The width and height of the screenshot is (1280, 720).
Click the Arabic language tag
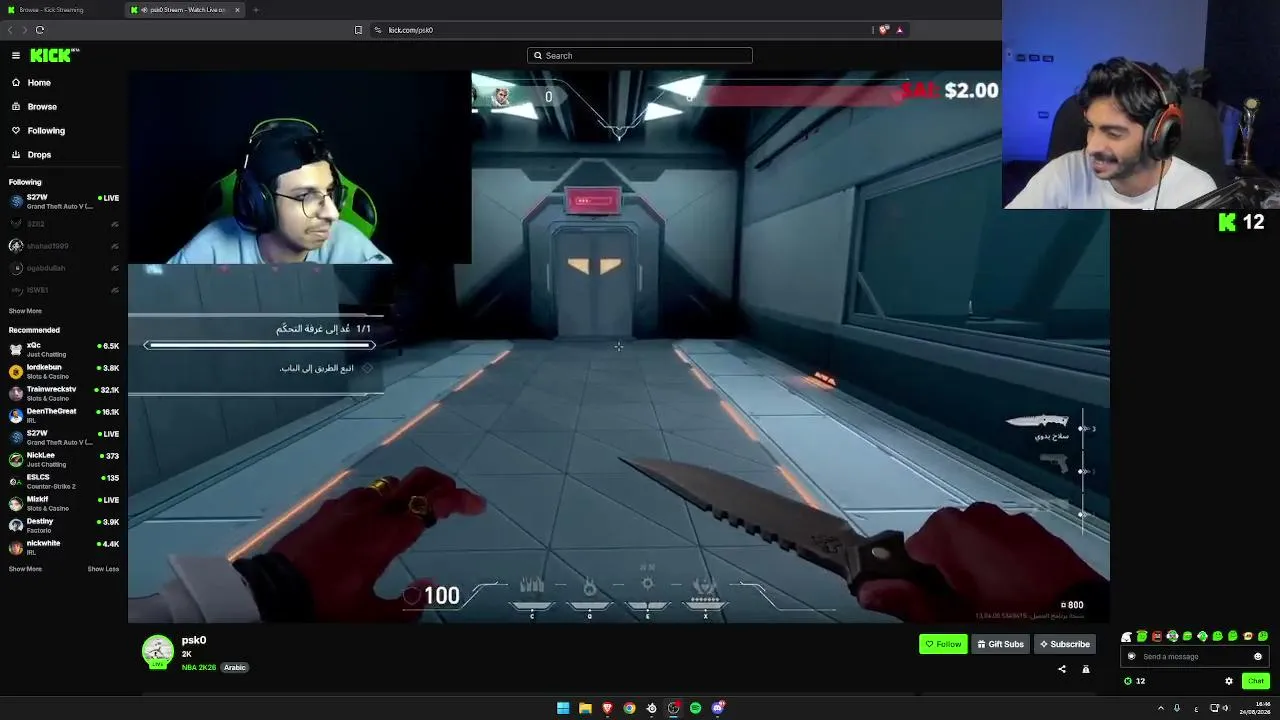click(234, 668)
